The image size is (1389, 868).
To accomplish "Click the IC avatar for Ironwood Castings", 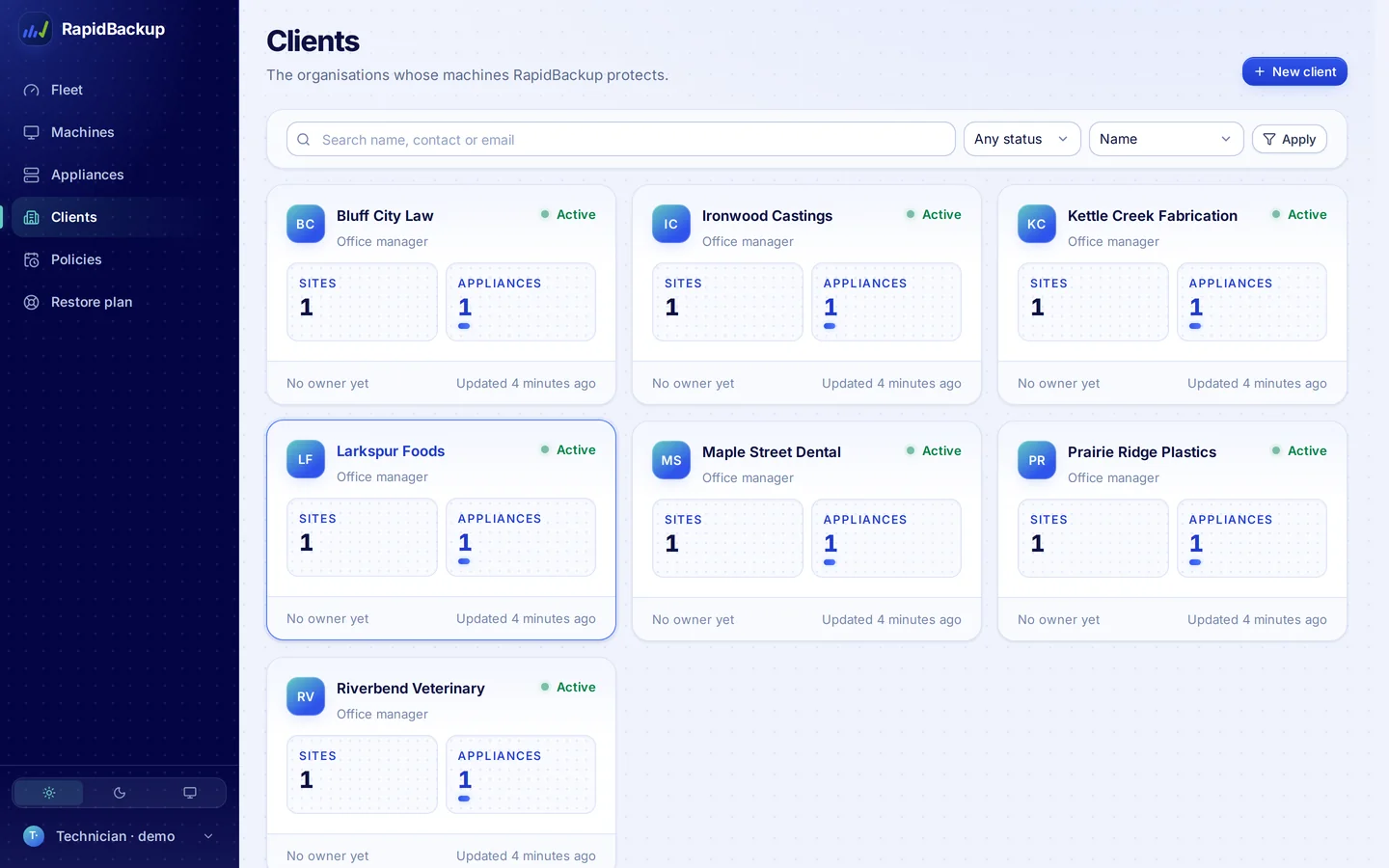I will pos(671,224).
